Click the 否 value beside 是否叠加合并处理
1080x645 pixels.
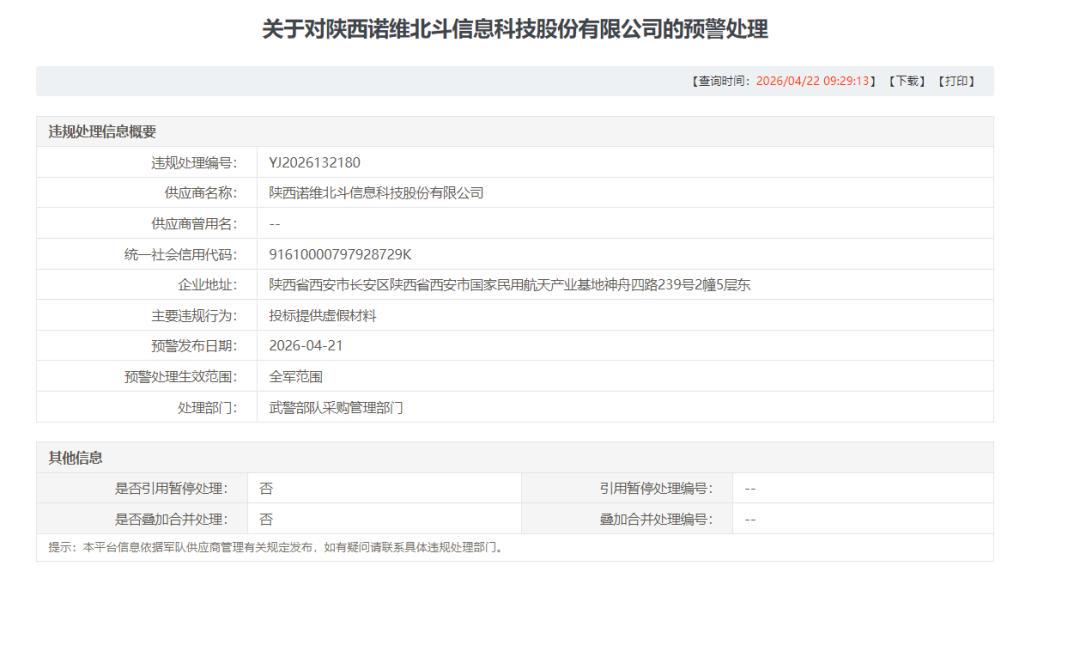point(266,519)
